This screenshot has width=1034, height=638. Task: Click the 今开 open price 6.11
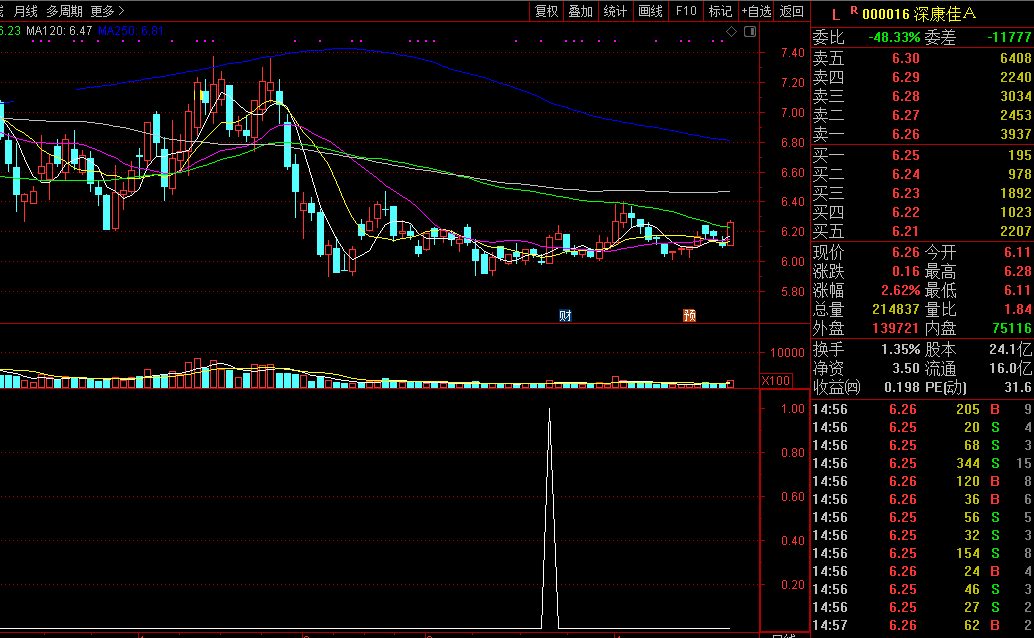1018,253
